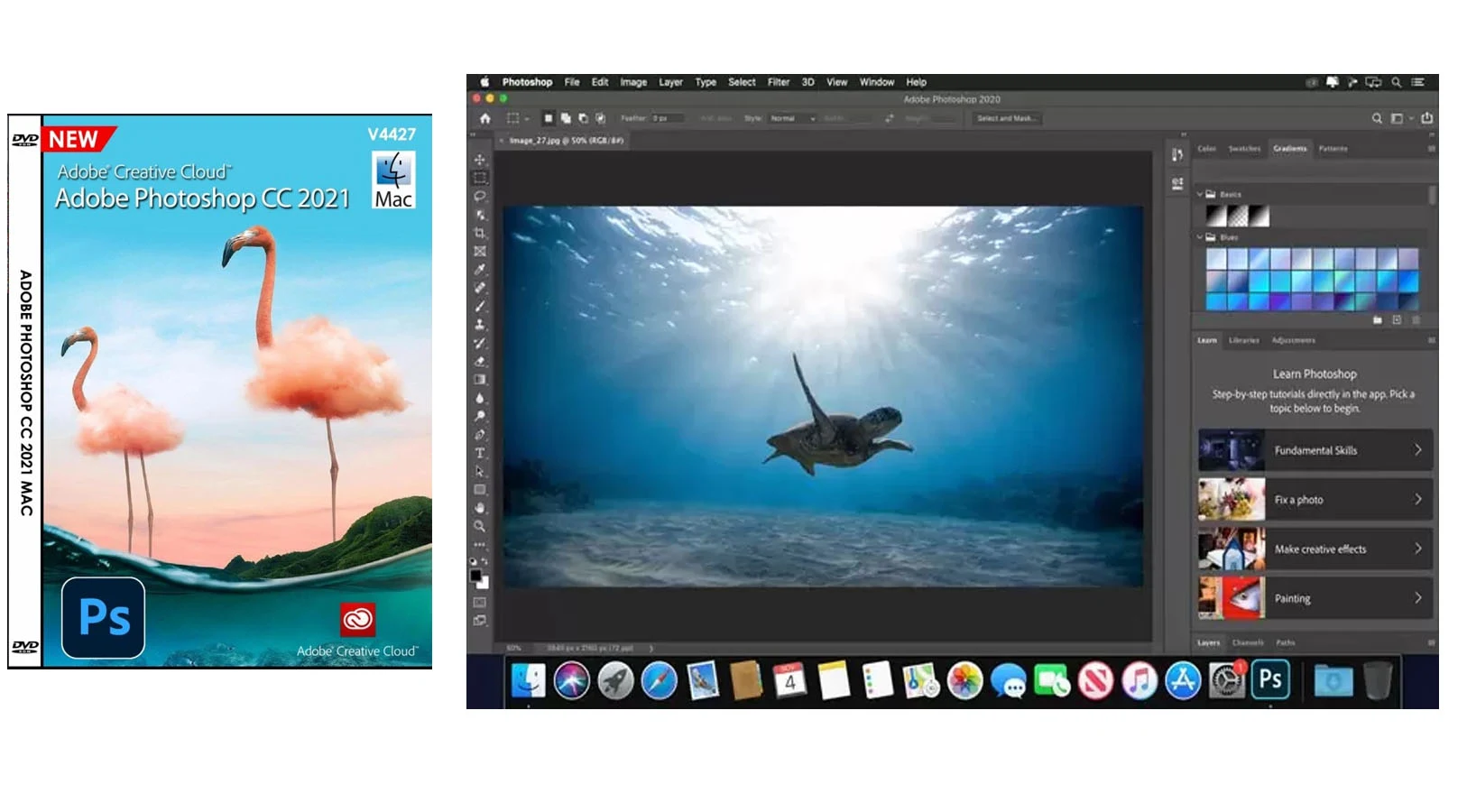Select the Horizontal Type tool
1467x812 pixels.
(480, 453)
